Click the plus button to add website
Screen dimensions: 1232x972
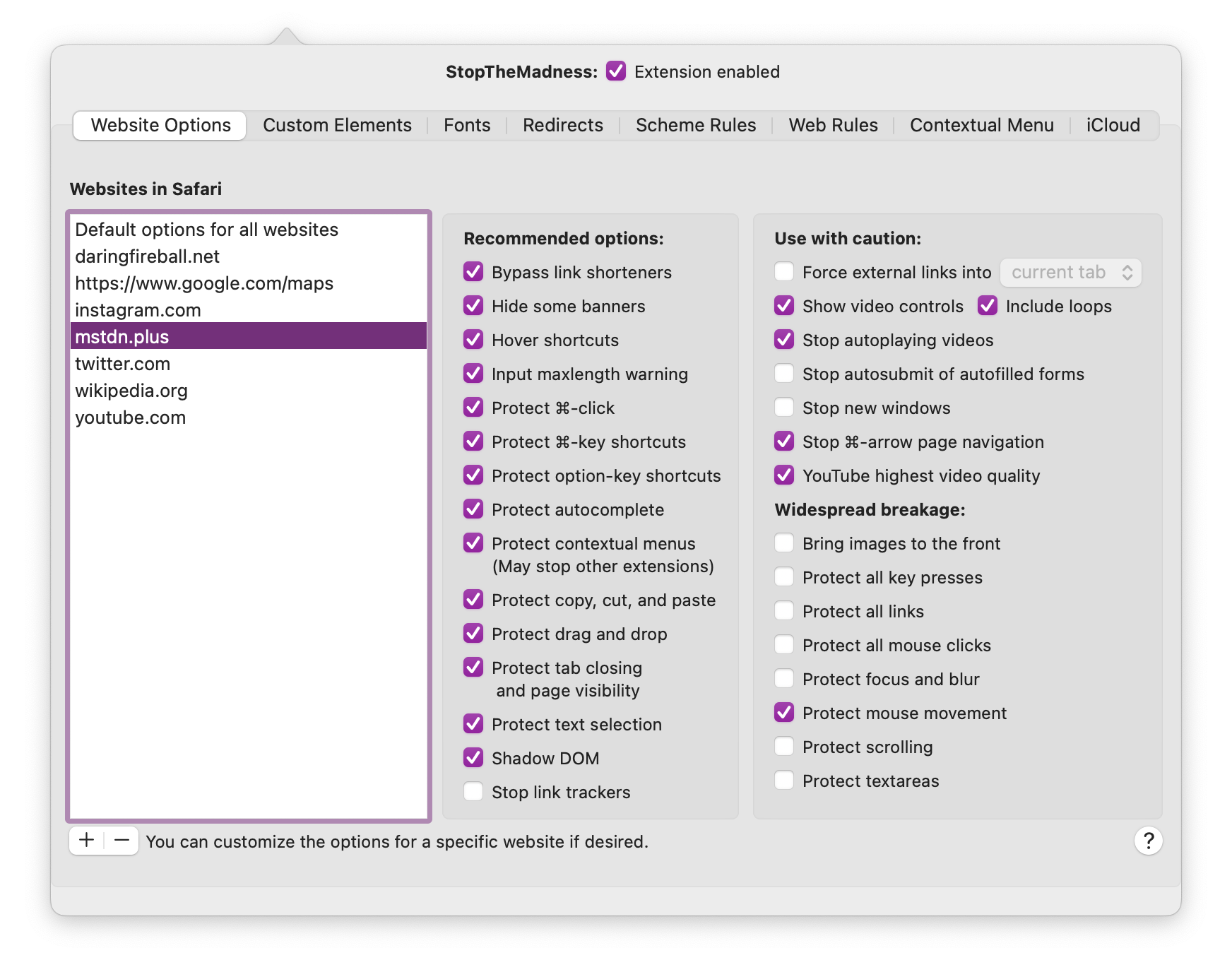pyautogui.click(x=87, y=840)
